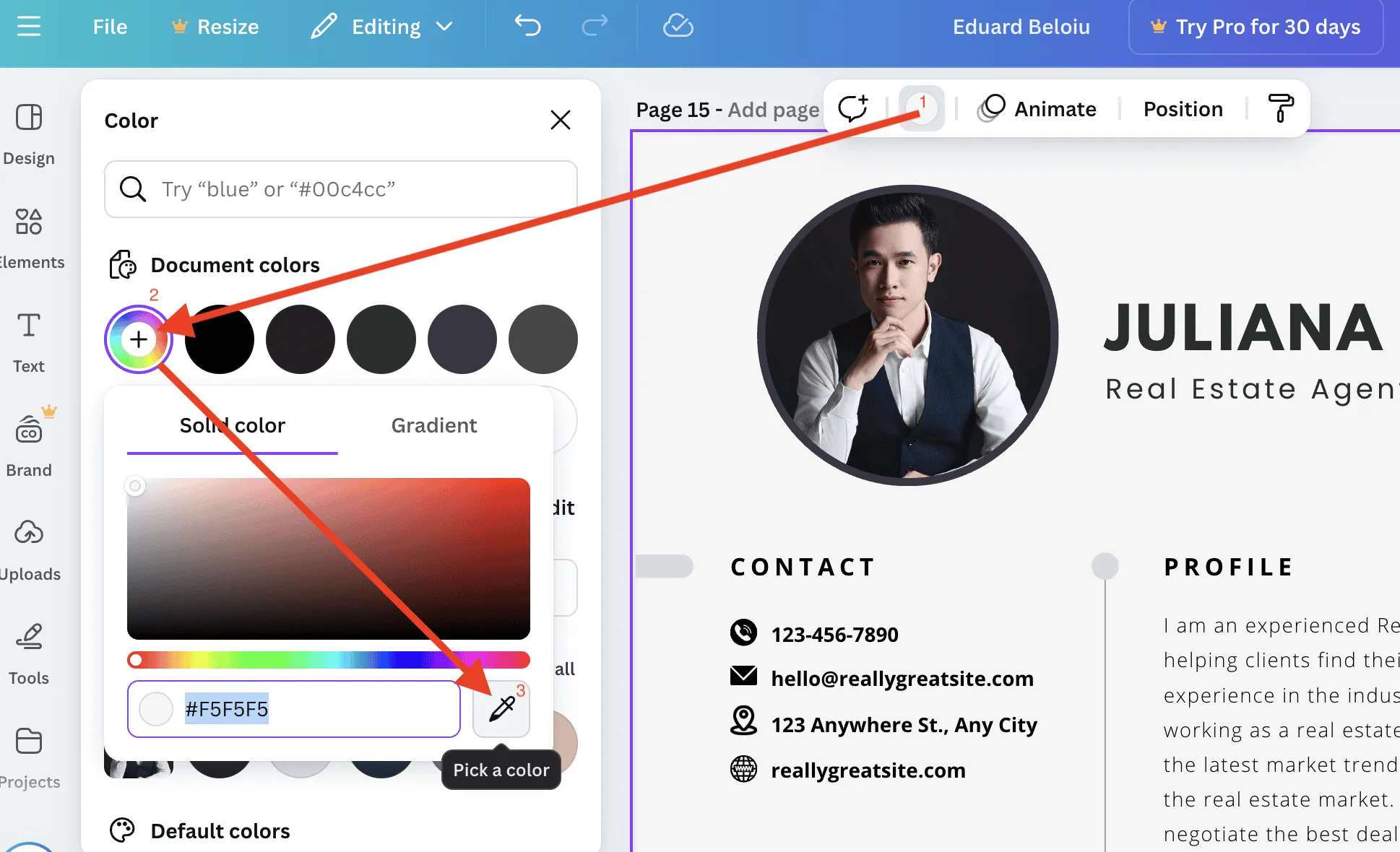1400x852 pixels.
Task: Click the eyedropper Pick a color tool
Action: click(x=501, y=709)
